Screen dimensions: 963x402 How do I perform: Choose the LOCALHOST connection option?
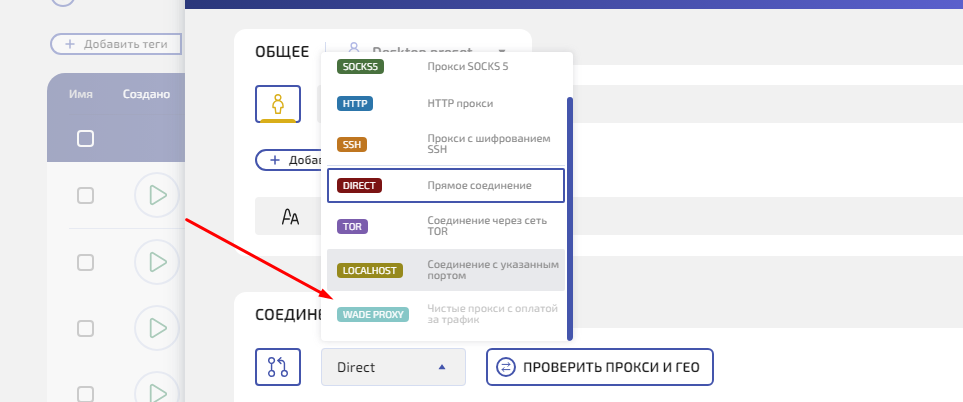446,270
